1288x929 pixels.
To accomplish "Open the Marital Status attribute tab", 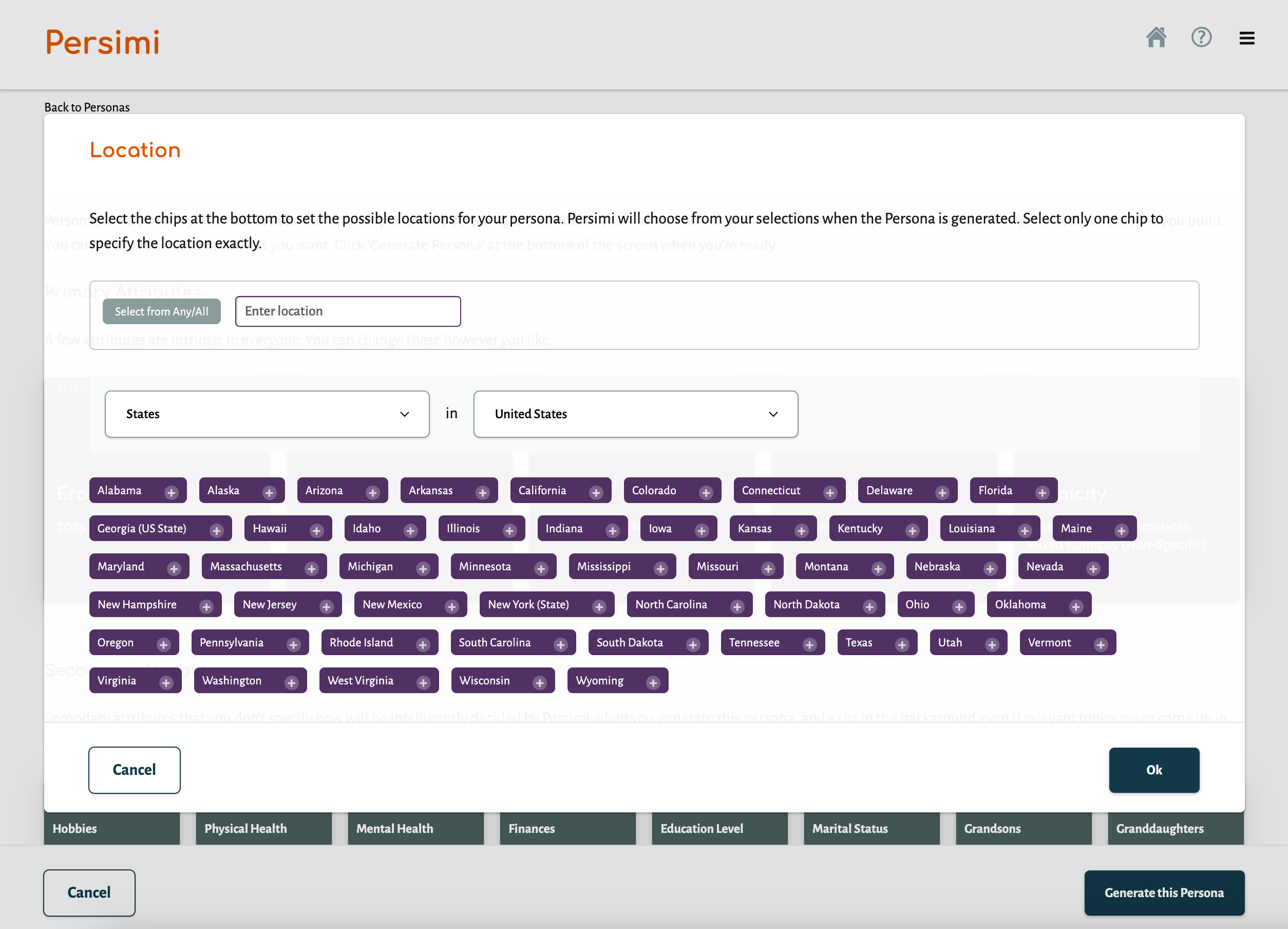I will click(872, 828).
